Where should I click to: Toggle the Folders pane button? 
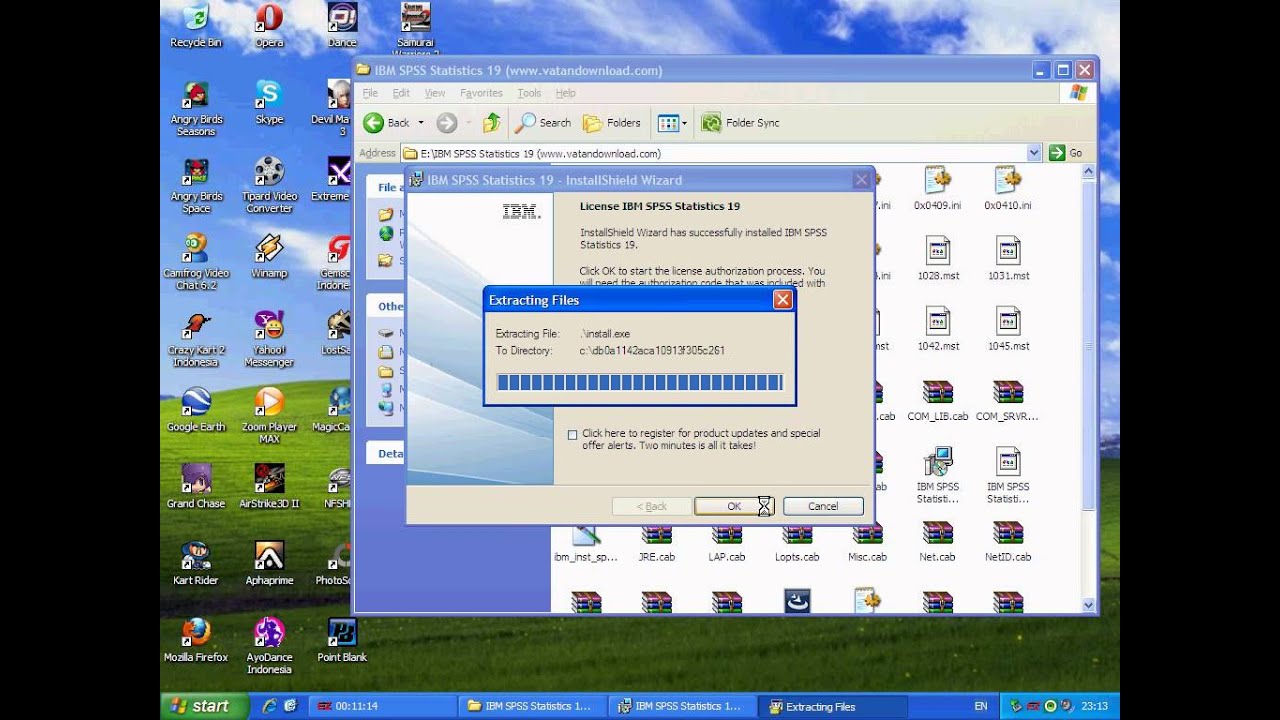coord(612,123)
